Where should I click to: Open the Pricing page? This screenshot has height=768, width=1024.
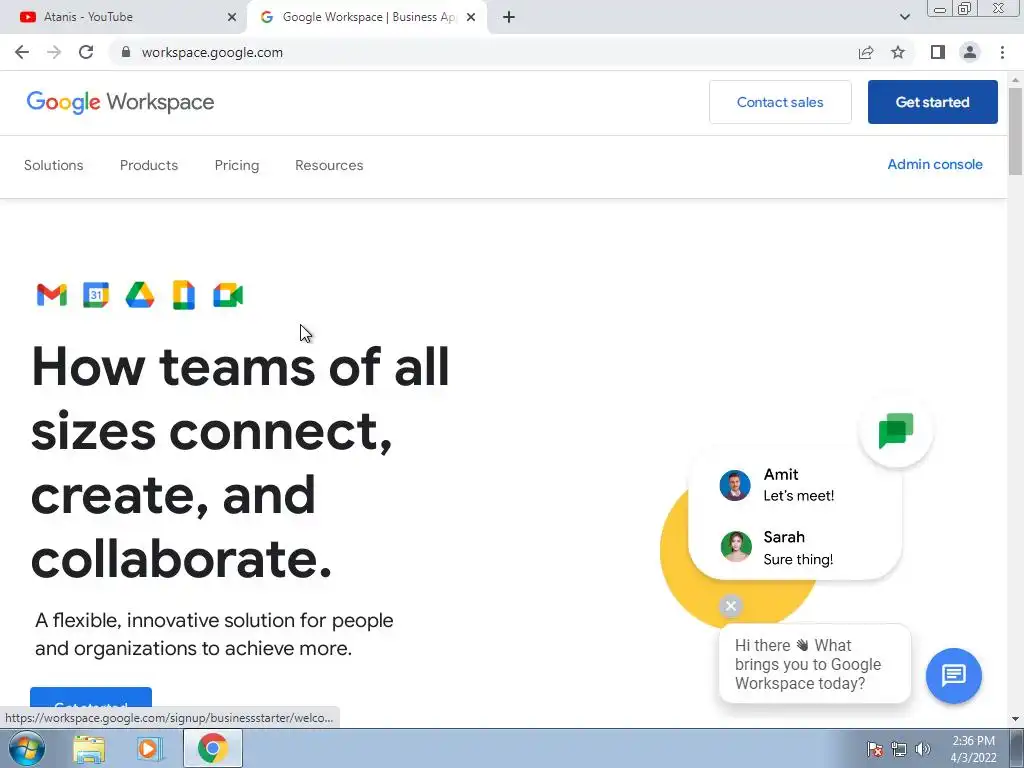tap(236, 165)
